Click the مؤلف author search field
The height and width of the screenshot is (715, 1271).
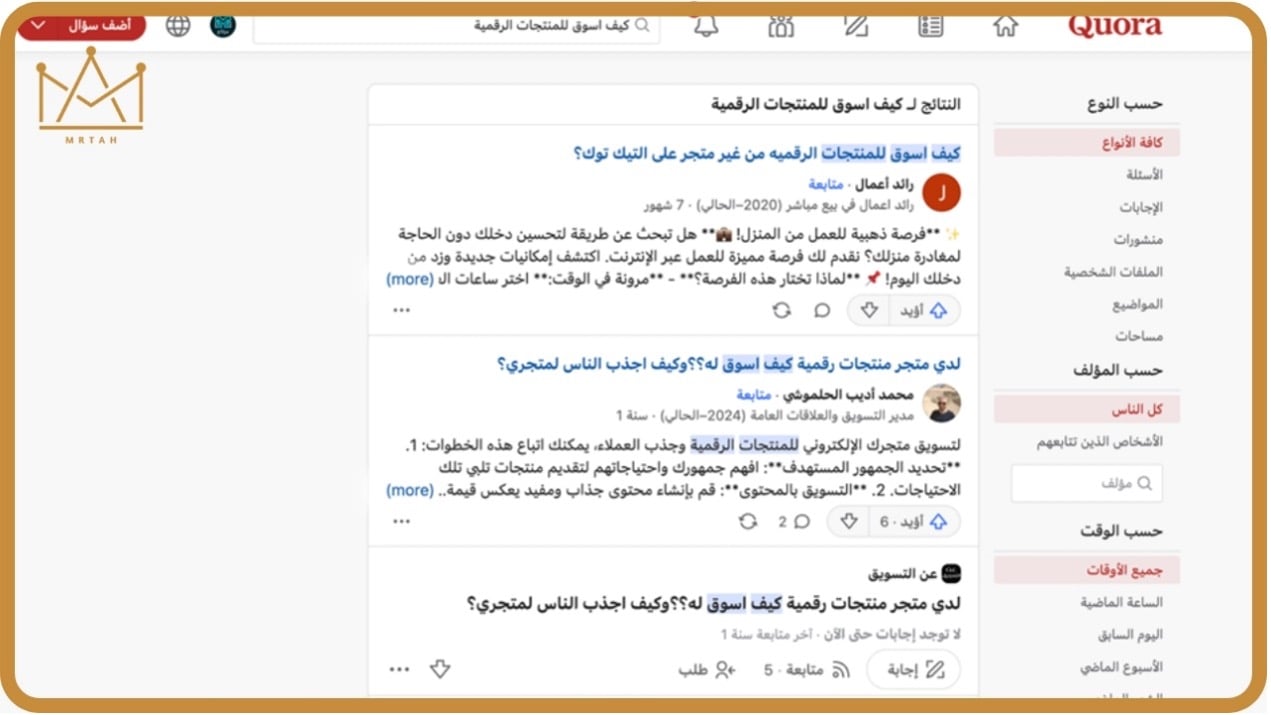[x=1086, y=484]
